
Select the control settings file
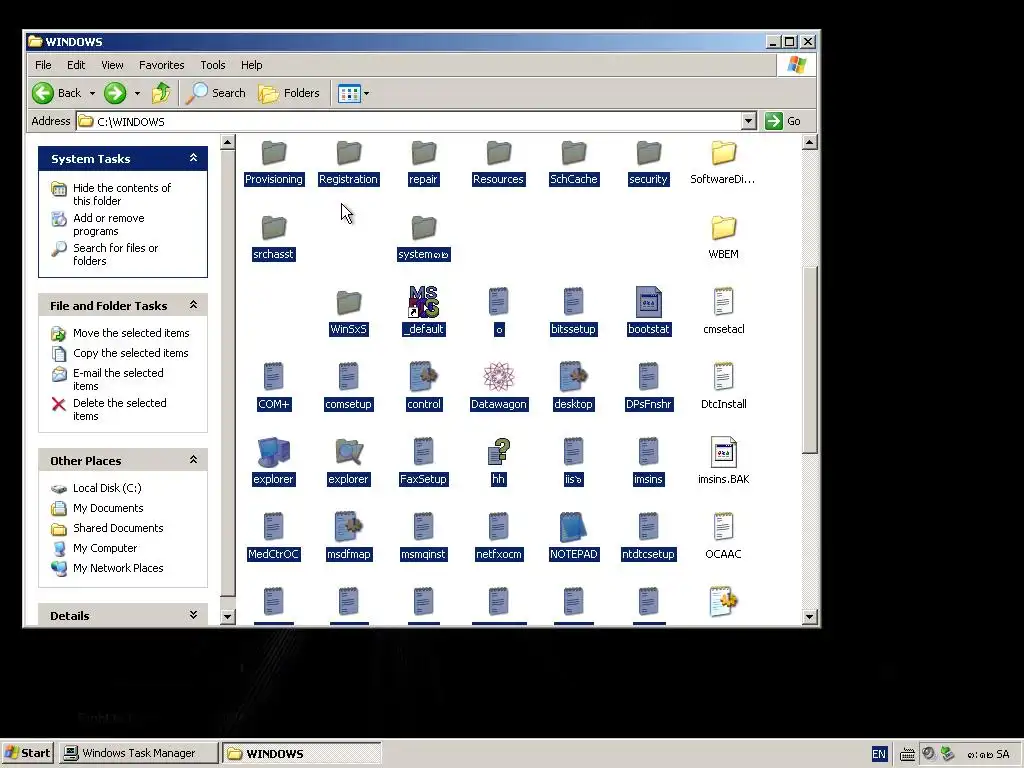click(x=423, y=387)
